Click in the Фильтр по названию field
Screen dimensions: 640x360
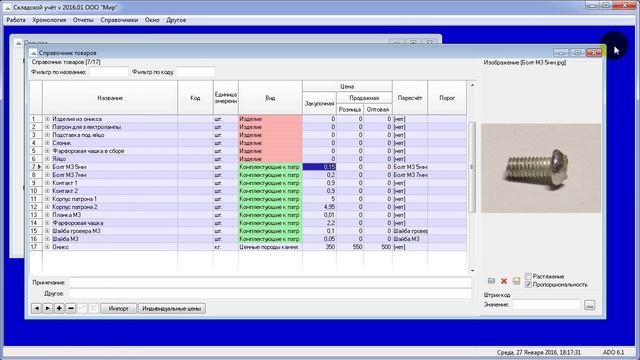(x=109, y=72)
